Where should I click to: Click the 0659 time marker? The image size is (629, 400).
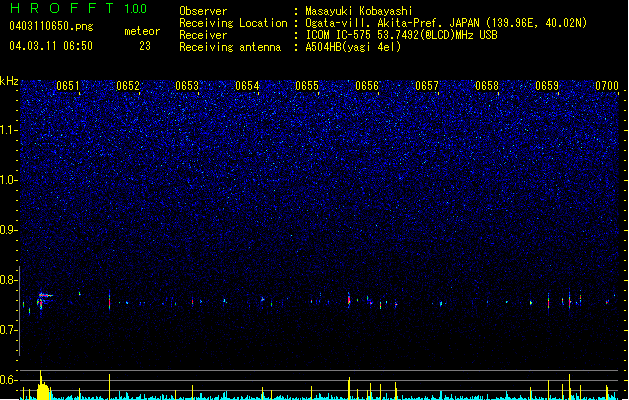pos(547,86)
